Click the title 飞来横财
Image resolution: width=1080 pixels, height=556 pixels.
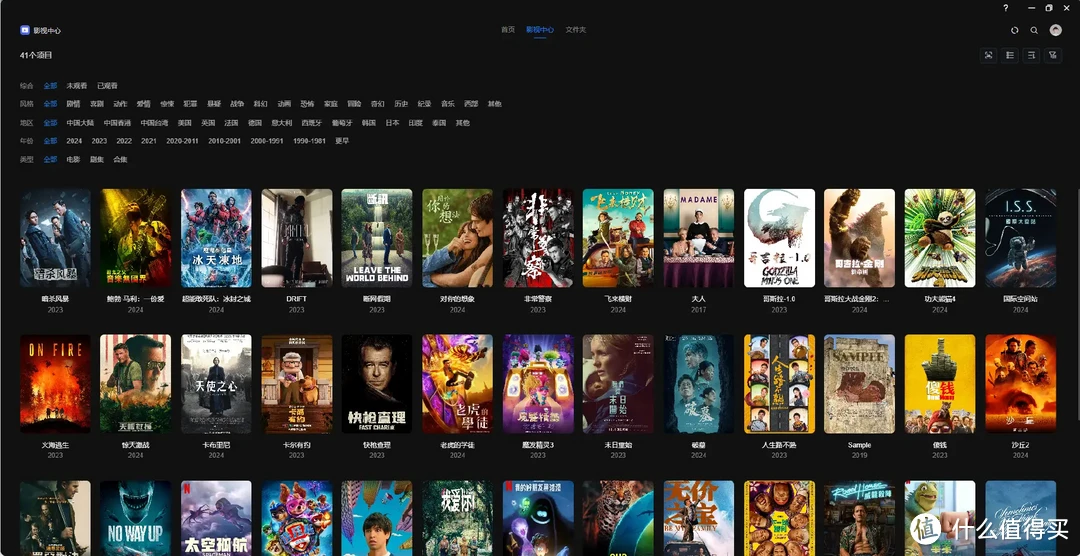tap(618, 300)
